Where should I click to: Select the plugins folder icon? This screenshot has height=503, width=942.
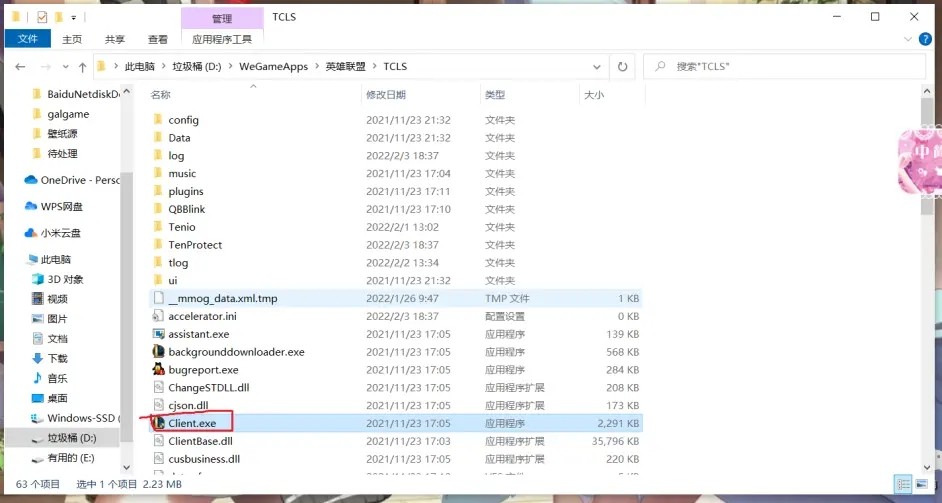(x=158, y=191)
